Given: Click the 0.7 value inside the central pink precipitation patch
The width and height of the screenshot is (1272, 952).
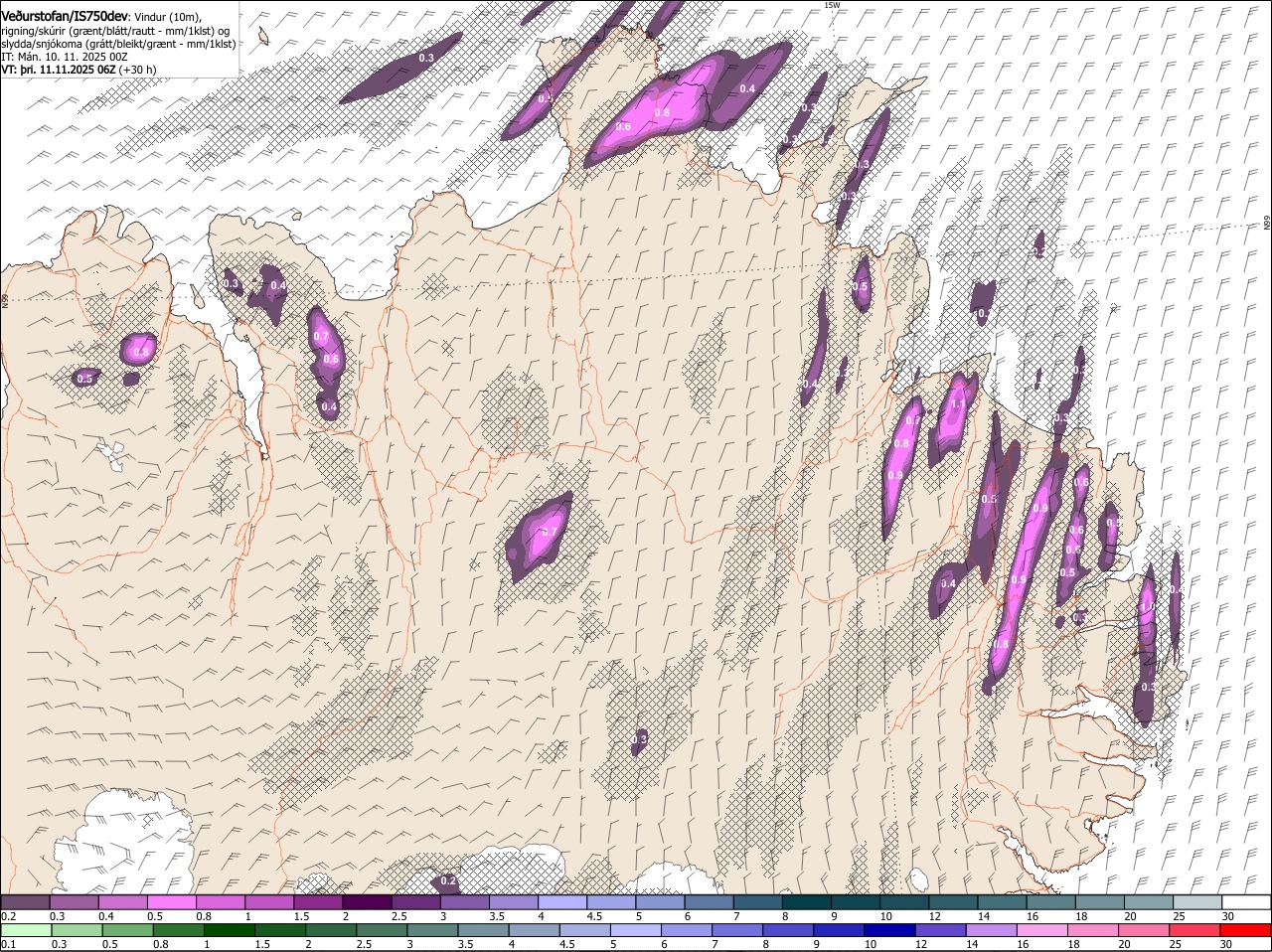Looking at the screenshot, I should click(x=550, y=532).
